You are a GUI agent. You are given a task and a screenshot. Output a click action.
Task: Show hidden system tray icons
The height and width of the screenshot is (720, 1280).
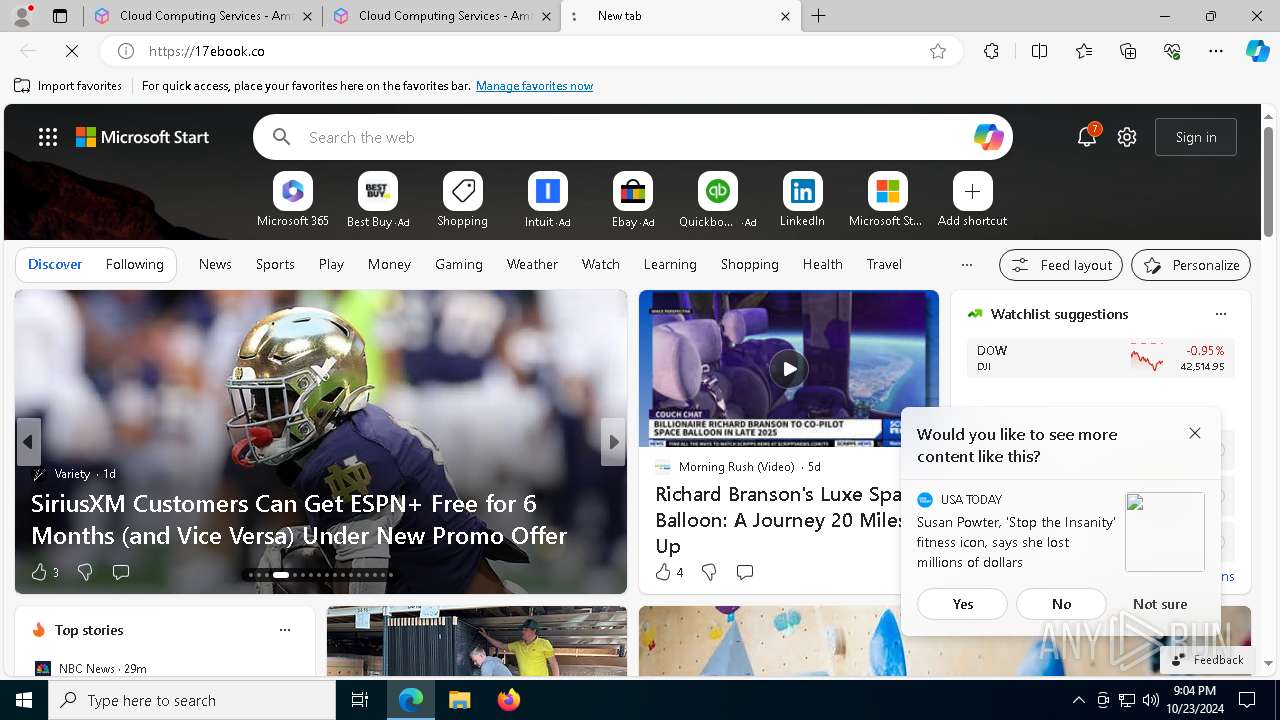click(x=1078, y=700)
